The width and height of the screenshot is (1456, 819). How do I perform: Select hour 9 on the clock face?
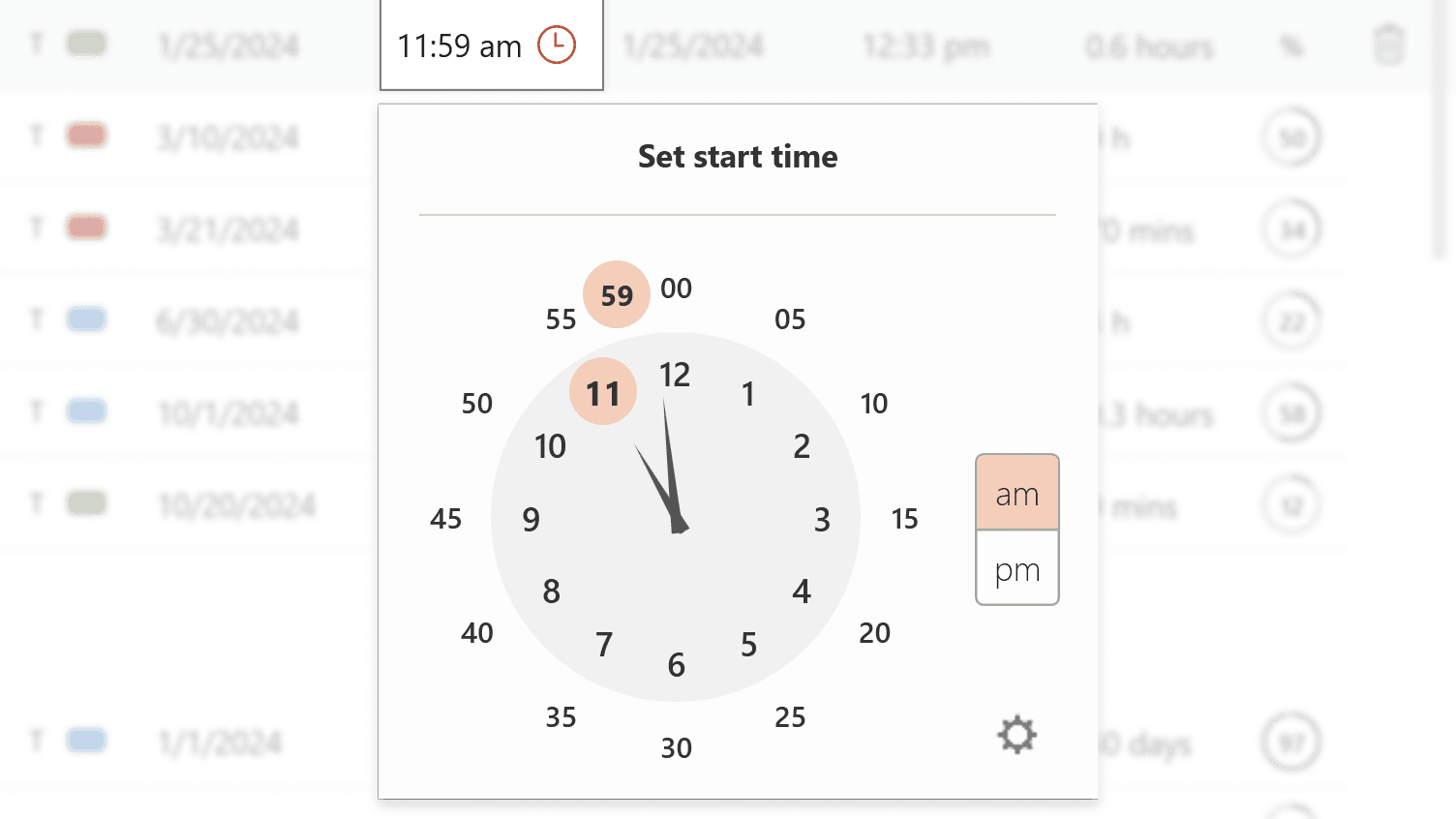[530, 520]
